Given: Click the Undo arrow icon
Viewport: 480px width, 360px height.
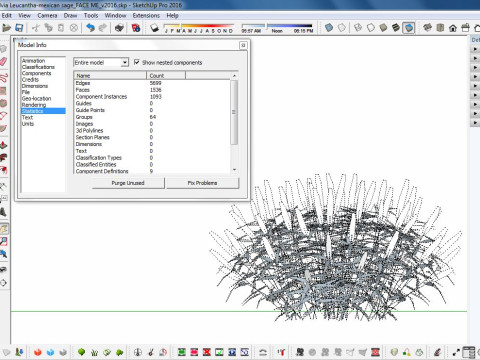Looking at the screenshot, I should [91, 28].
